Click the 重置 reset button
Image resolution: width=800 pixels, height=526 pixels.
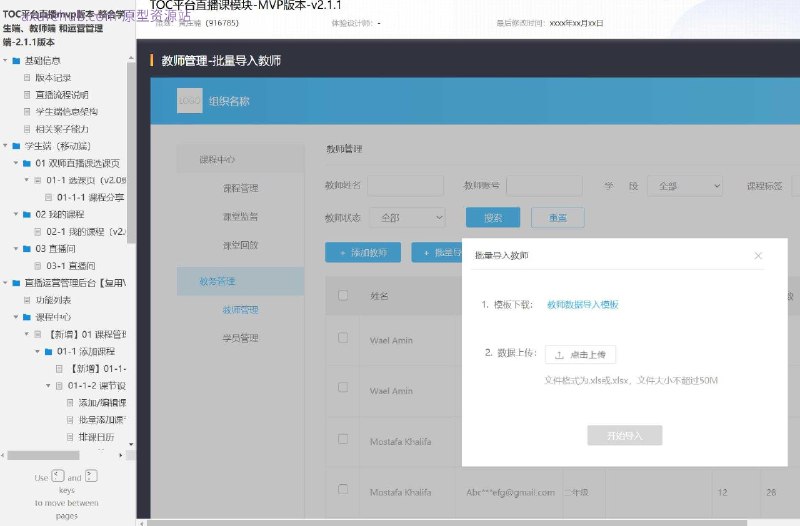pos(558,218)
